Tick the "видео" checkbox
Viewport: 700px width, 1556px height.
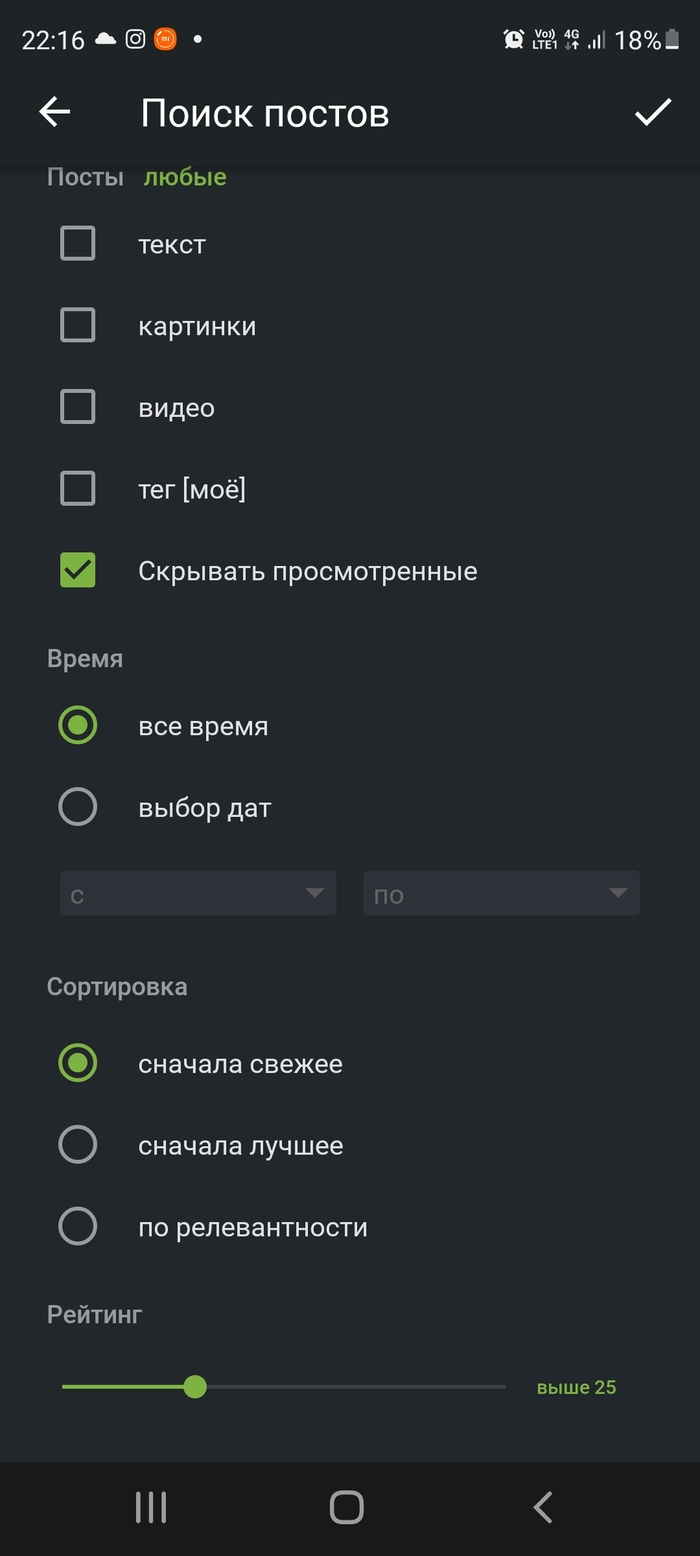[x=78, y=408]
